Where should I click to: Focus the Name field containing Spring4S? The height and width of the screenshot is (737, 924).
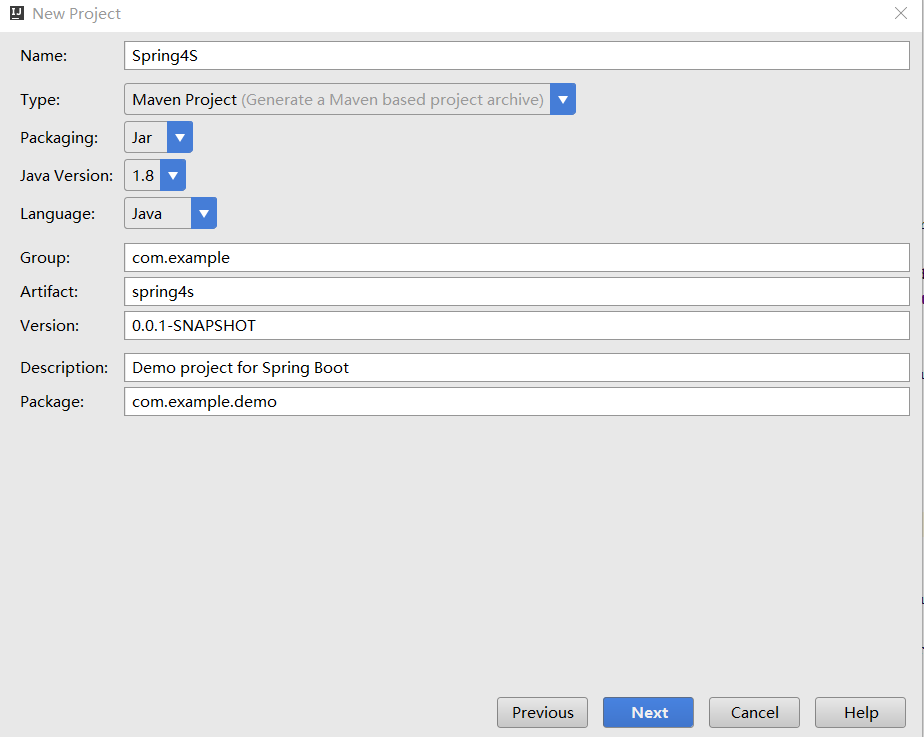click(x=517, y=56)
